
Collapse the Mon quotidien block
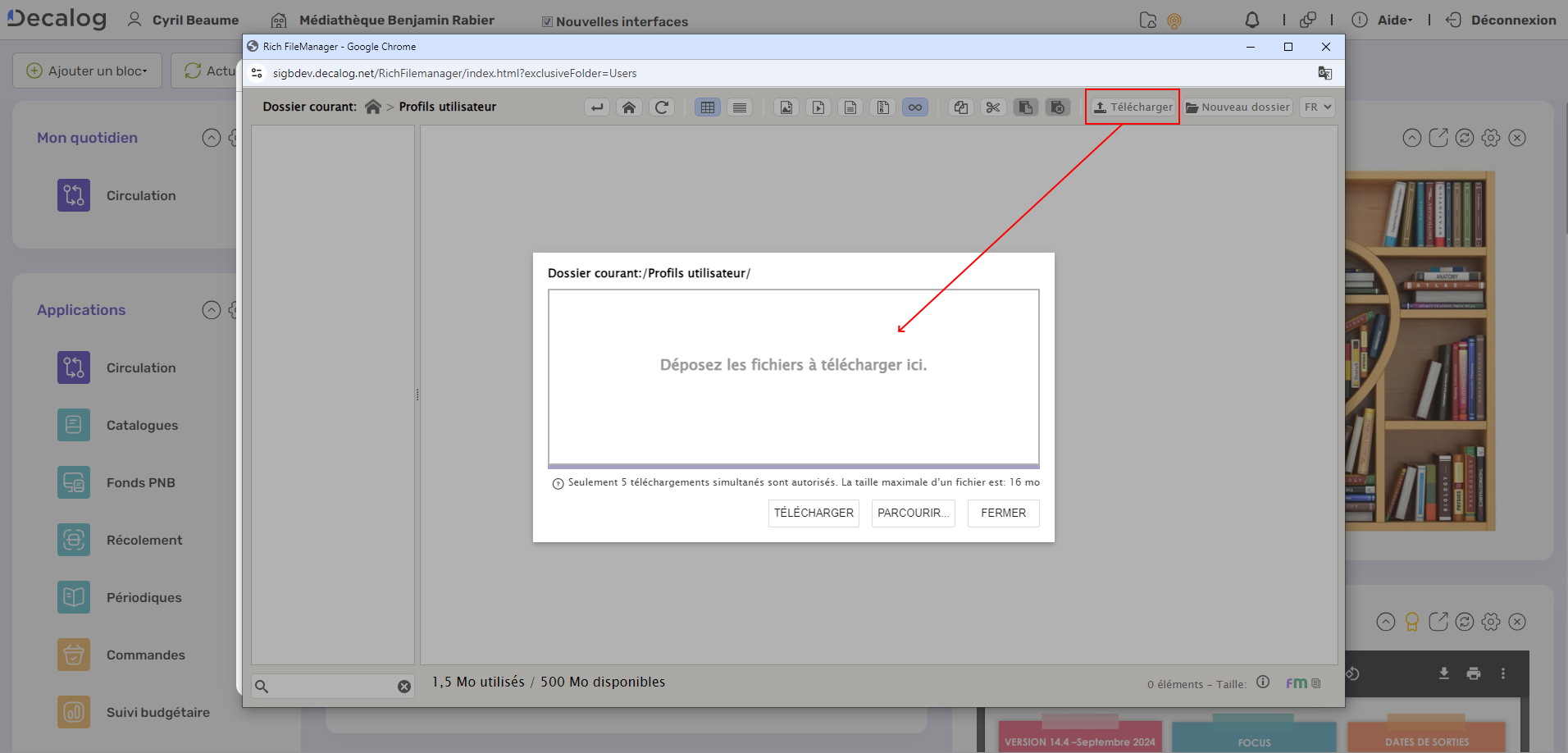pyautogui.click(x=212, y=138)
